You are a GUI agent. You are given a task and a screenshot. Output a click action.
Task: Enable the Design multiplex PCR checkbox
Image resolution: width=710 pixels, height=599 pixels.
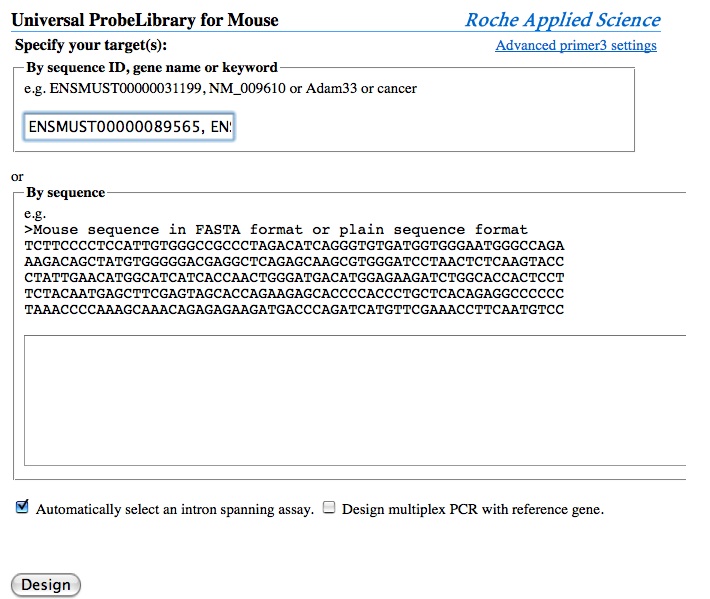click(328, 508)
